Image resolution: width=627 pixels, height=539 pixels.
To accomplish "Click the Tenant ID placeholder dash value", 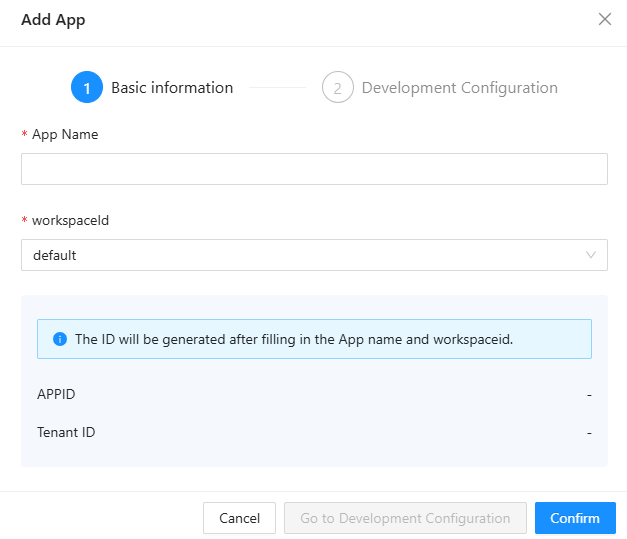I will tap(589, 432).
